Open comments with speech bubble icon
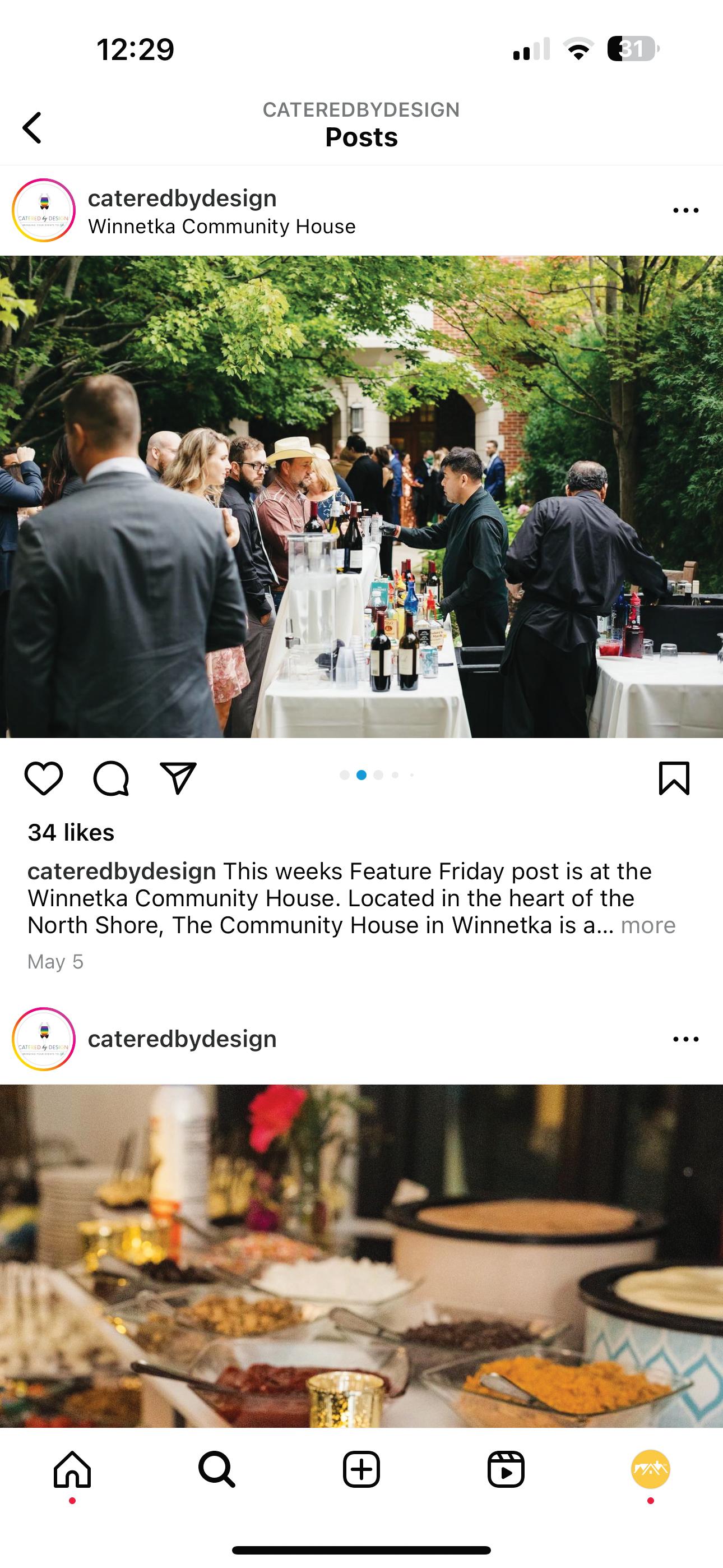Screen dimensions: 723x1568 click(x=111, y=778)
